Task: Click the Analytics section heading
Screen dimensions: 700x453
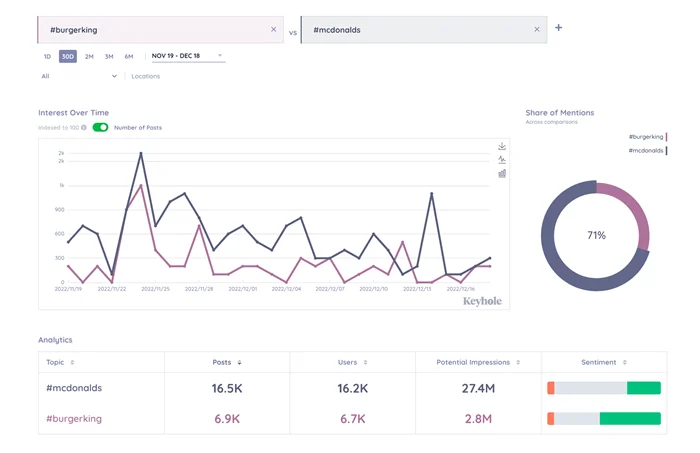Action: [55, 340]
